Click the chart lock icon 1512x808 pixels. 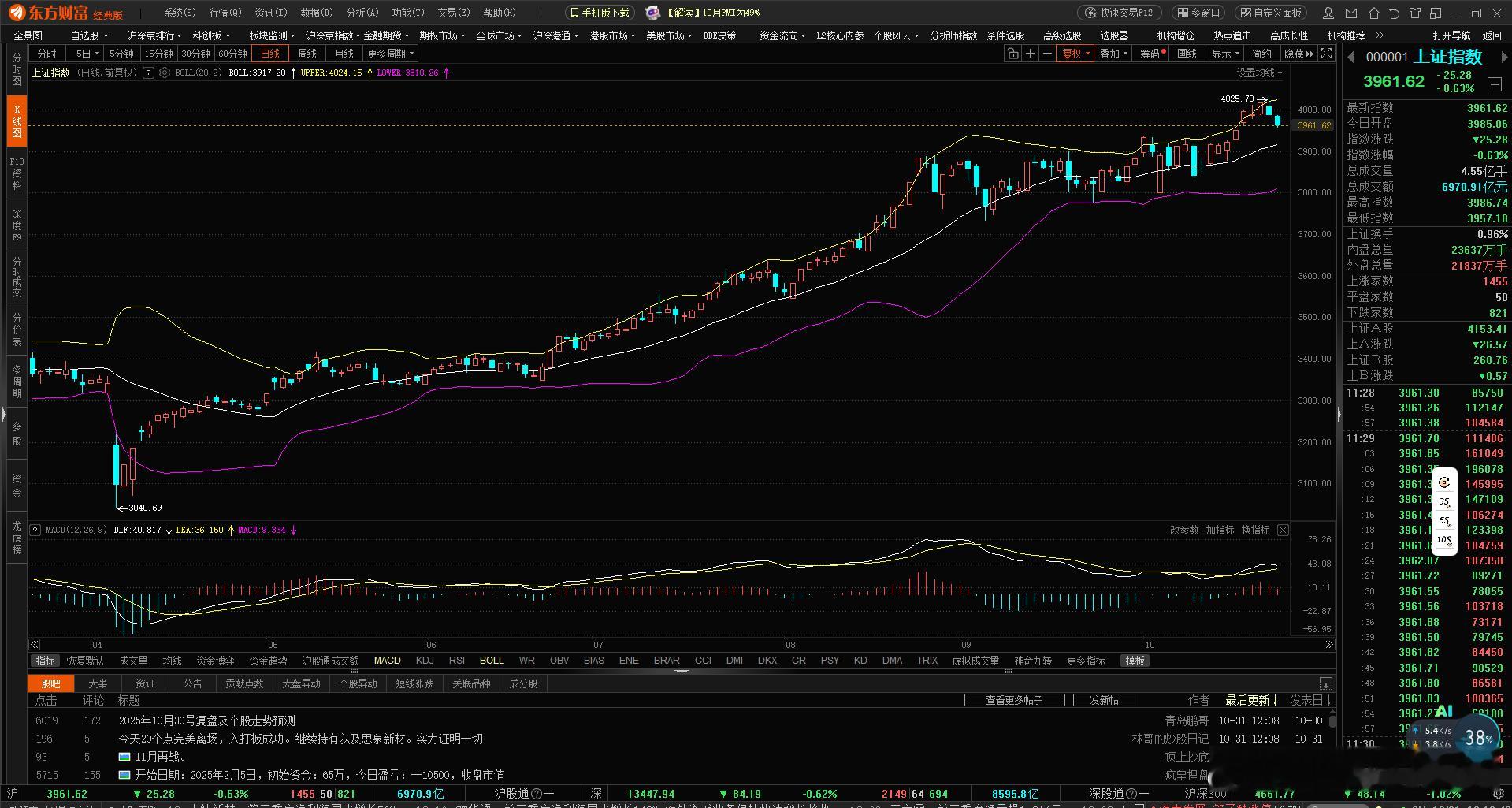click(x=1012, y=54)
